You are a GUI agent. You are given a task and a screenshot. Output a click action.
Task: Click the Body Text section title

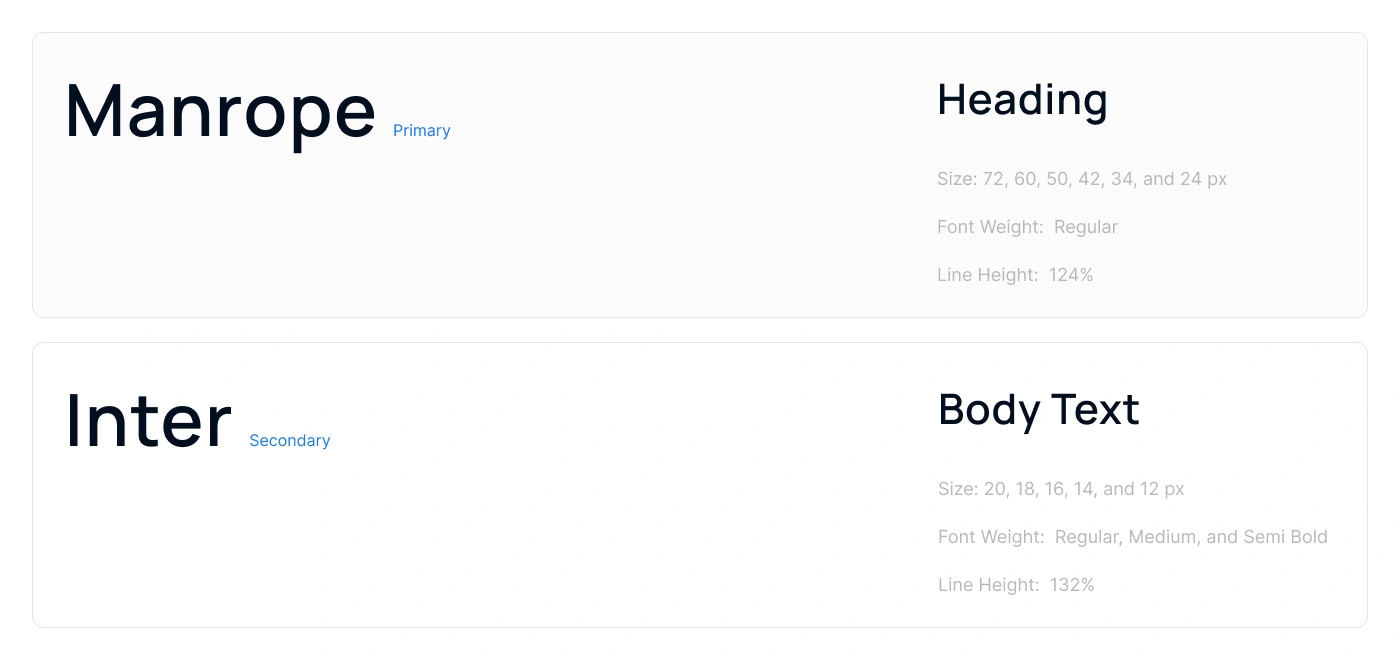click(1038, 410)
